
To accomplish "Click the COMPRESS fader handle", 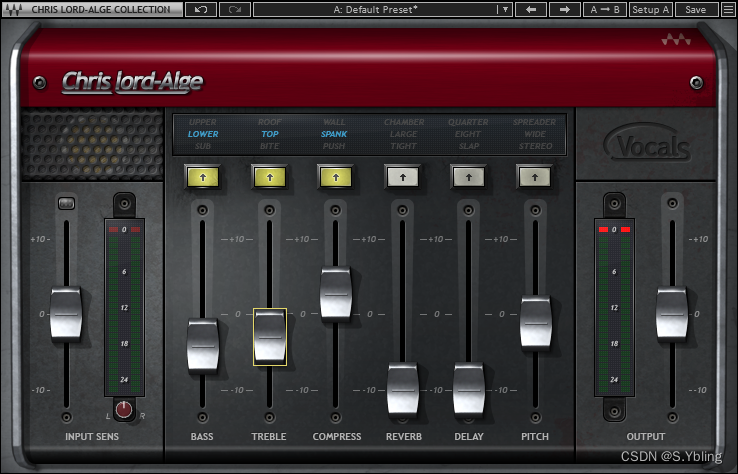I will pos(336,294).
